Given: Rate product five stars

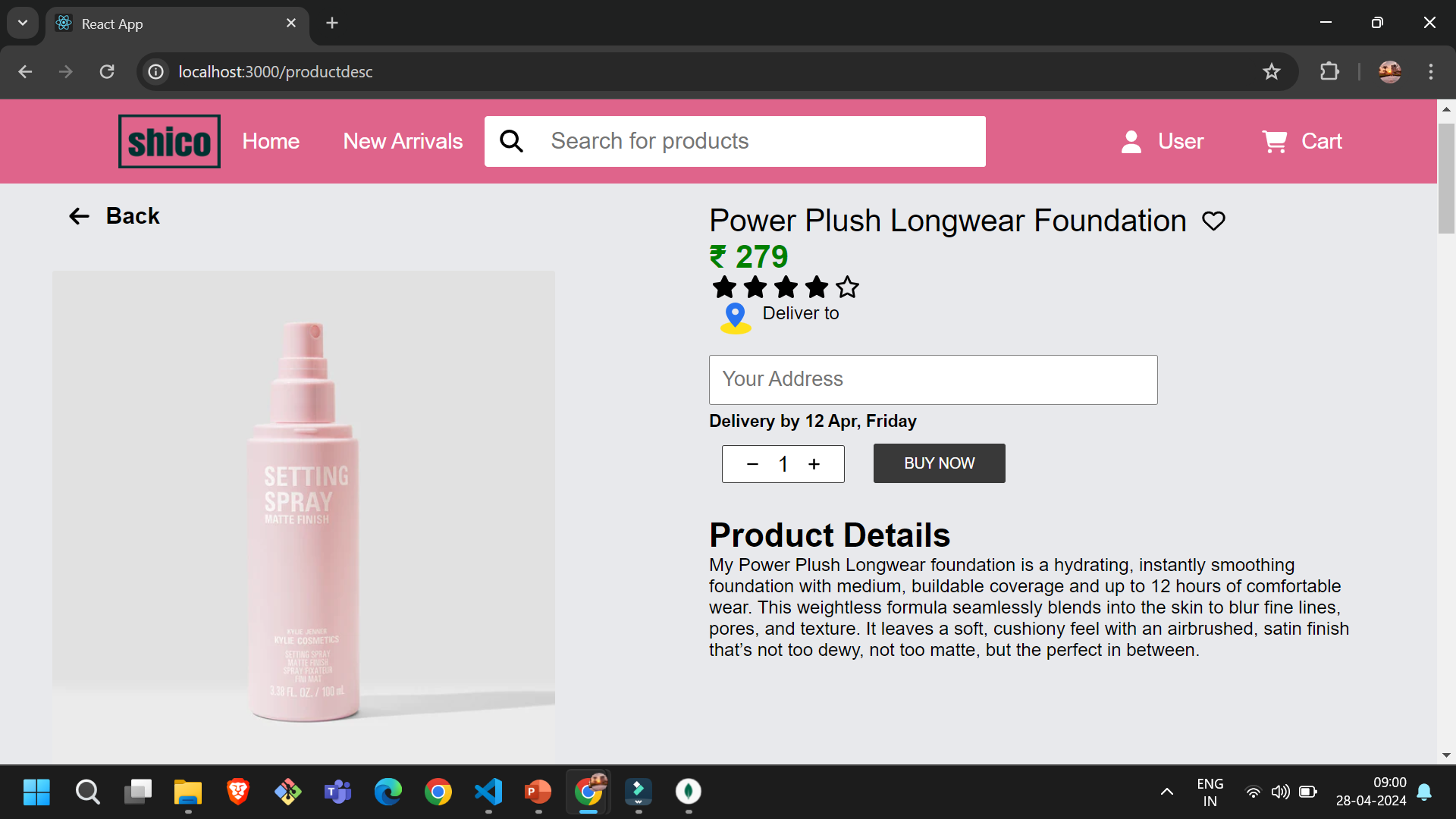Looking at the screenshot, I should pos(847,287).
